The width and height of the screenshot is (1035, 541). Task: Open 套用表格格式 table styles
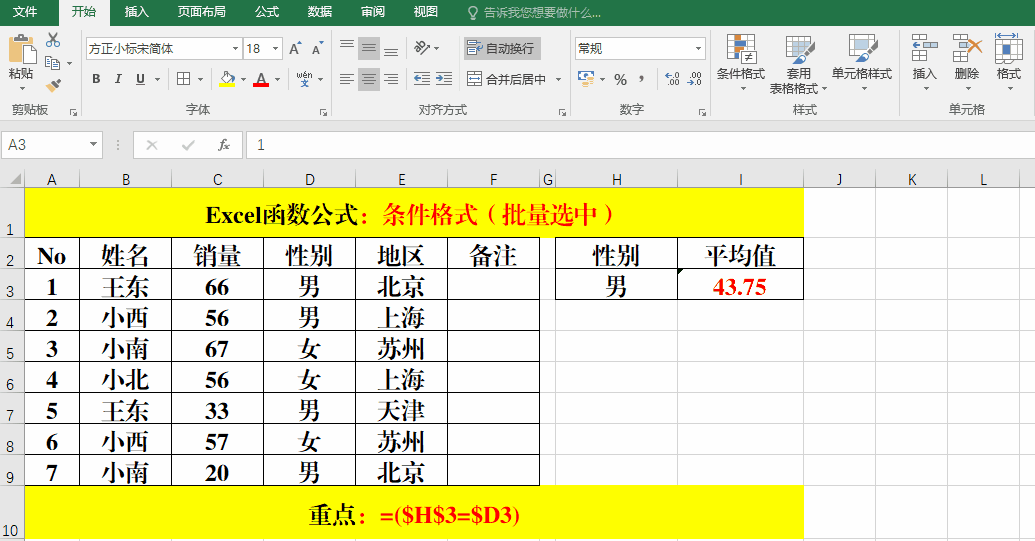pos(798,64)
